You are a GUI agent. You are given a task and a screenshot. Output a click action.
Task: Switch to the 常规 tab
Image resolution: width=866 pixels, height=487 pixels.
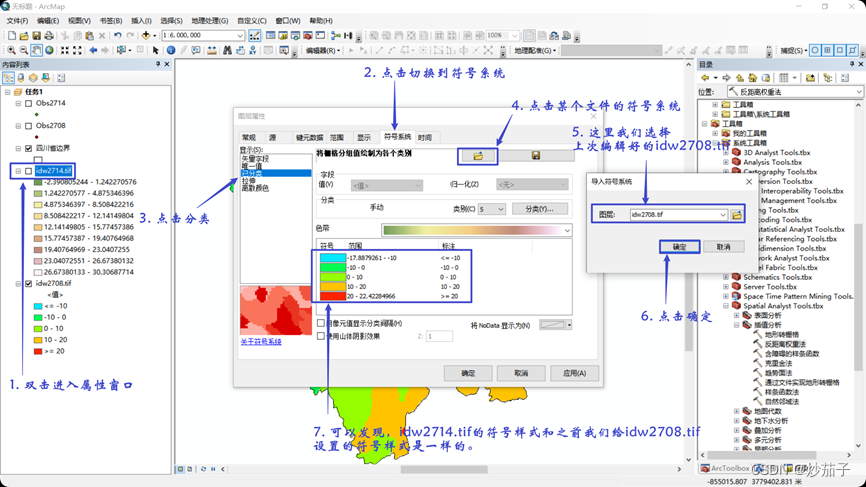[x=249, y=137]
